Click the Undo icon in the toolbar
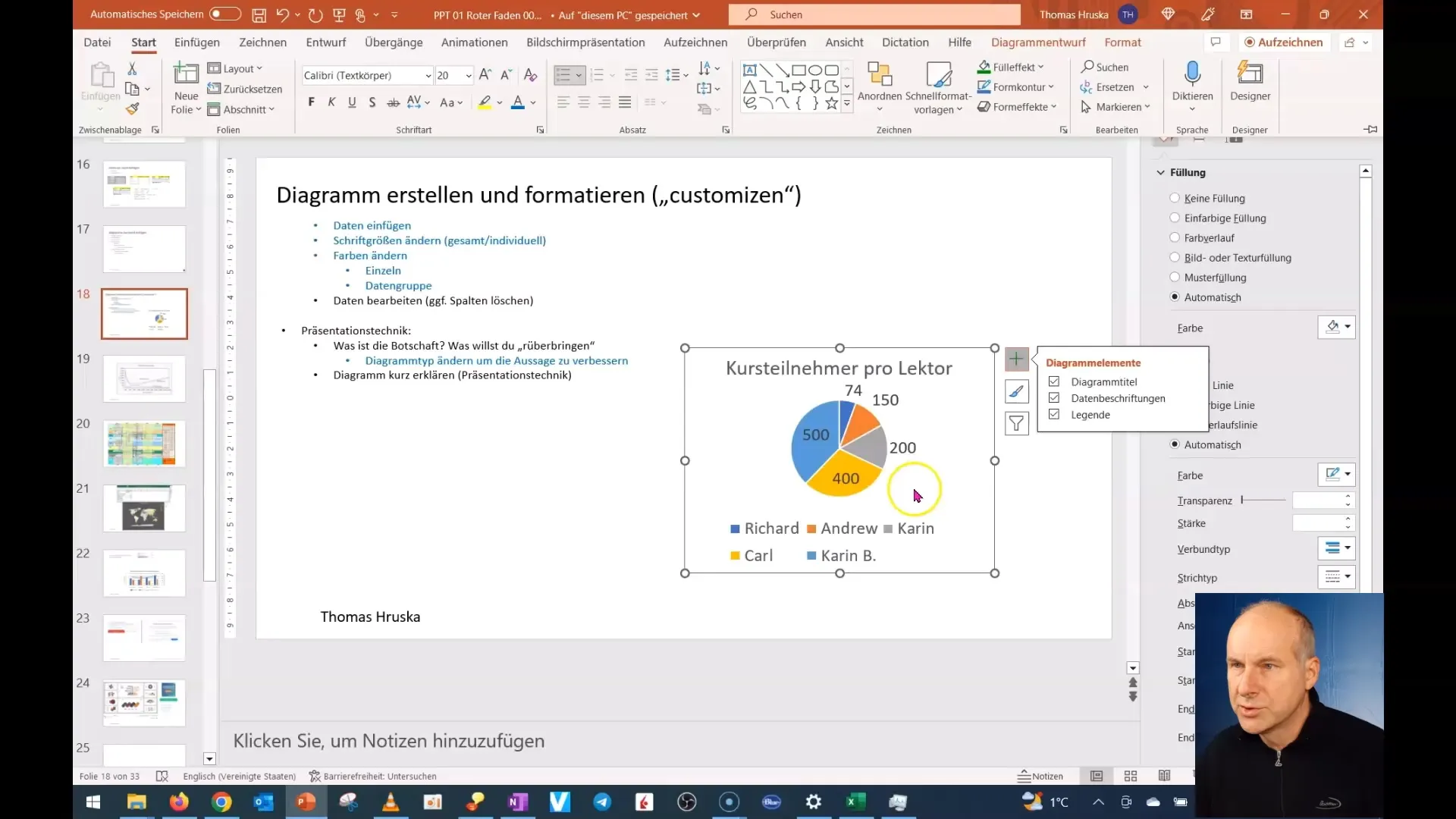 284,14
